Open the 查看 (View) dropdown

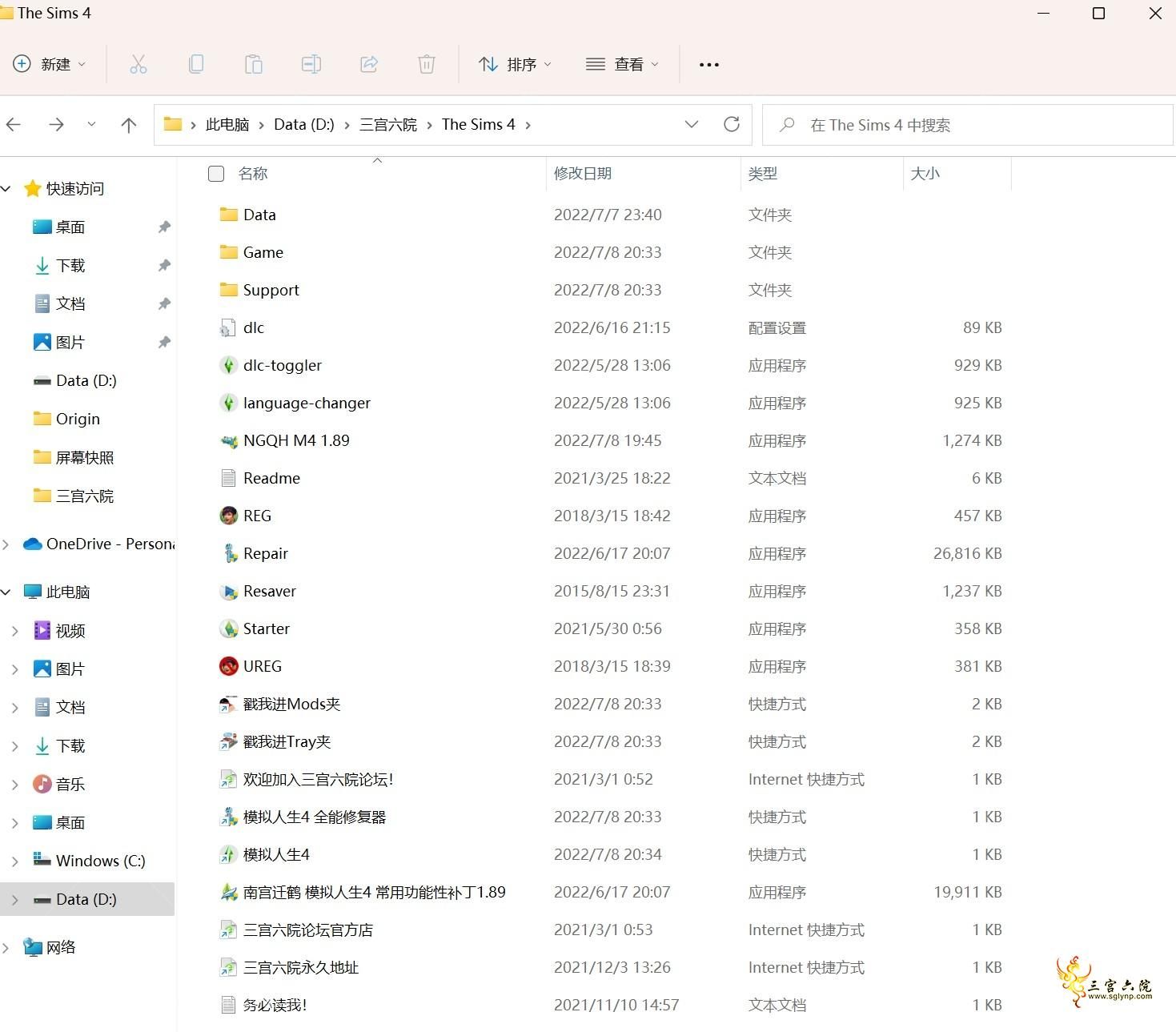622,64
